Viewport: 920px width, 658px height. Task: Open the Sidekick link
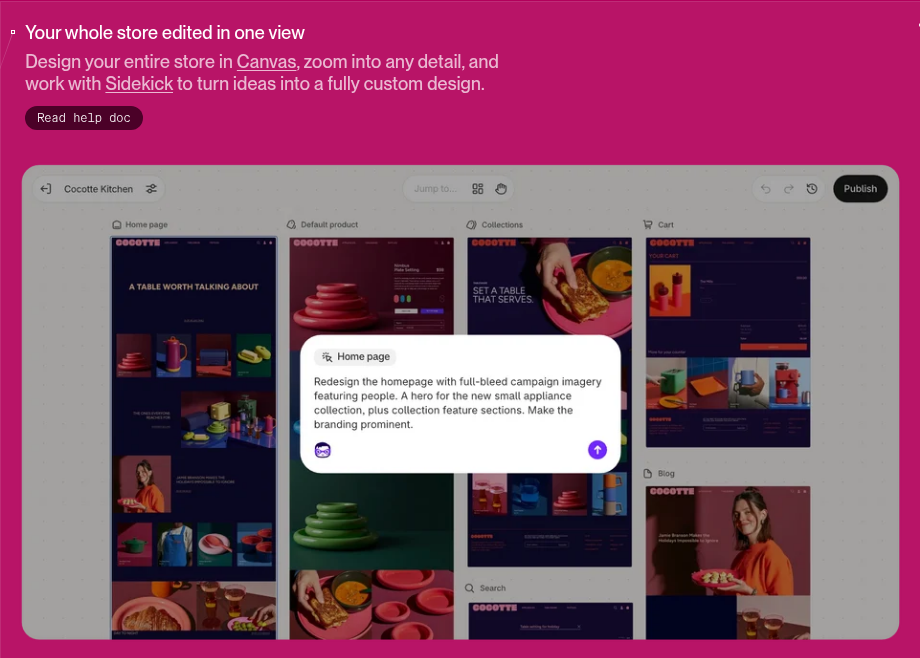(139, 84)
